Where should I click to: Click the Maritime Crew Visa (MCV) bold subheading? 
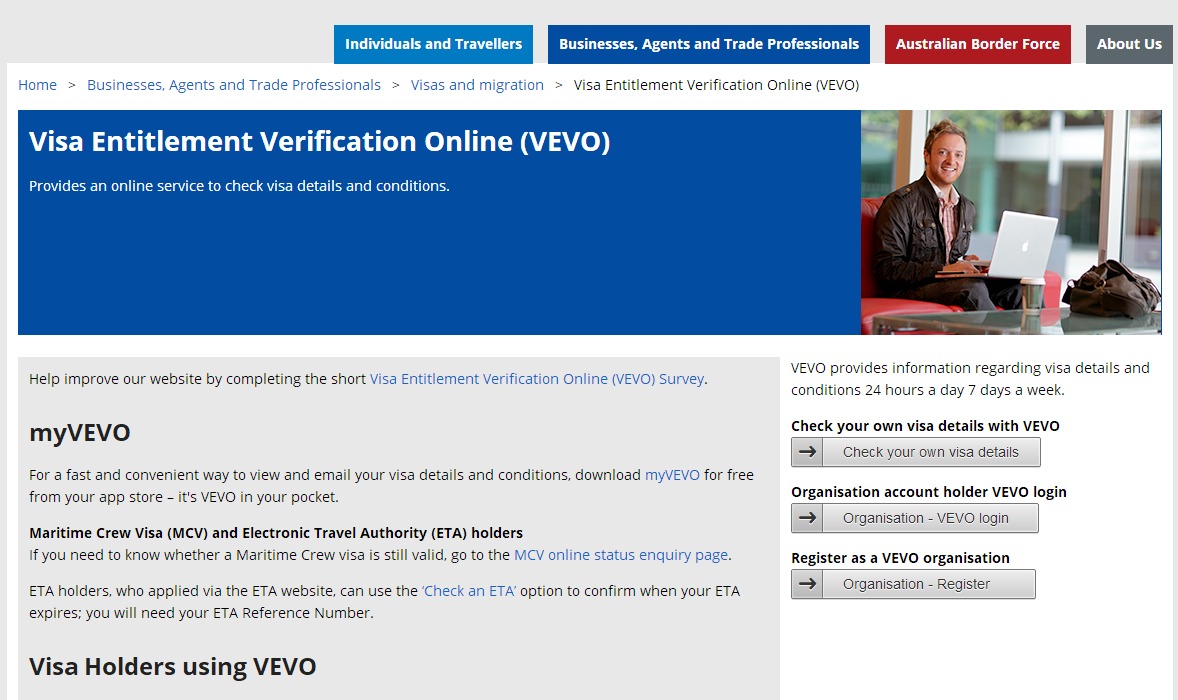coord(276,533)
